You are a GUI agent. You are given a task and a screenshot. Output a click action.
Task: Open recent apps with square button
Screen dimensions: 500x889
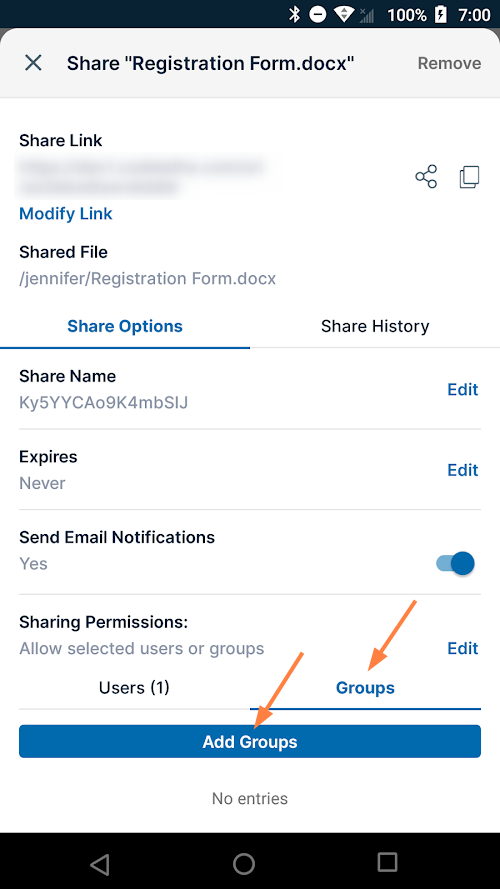387,862
